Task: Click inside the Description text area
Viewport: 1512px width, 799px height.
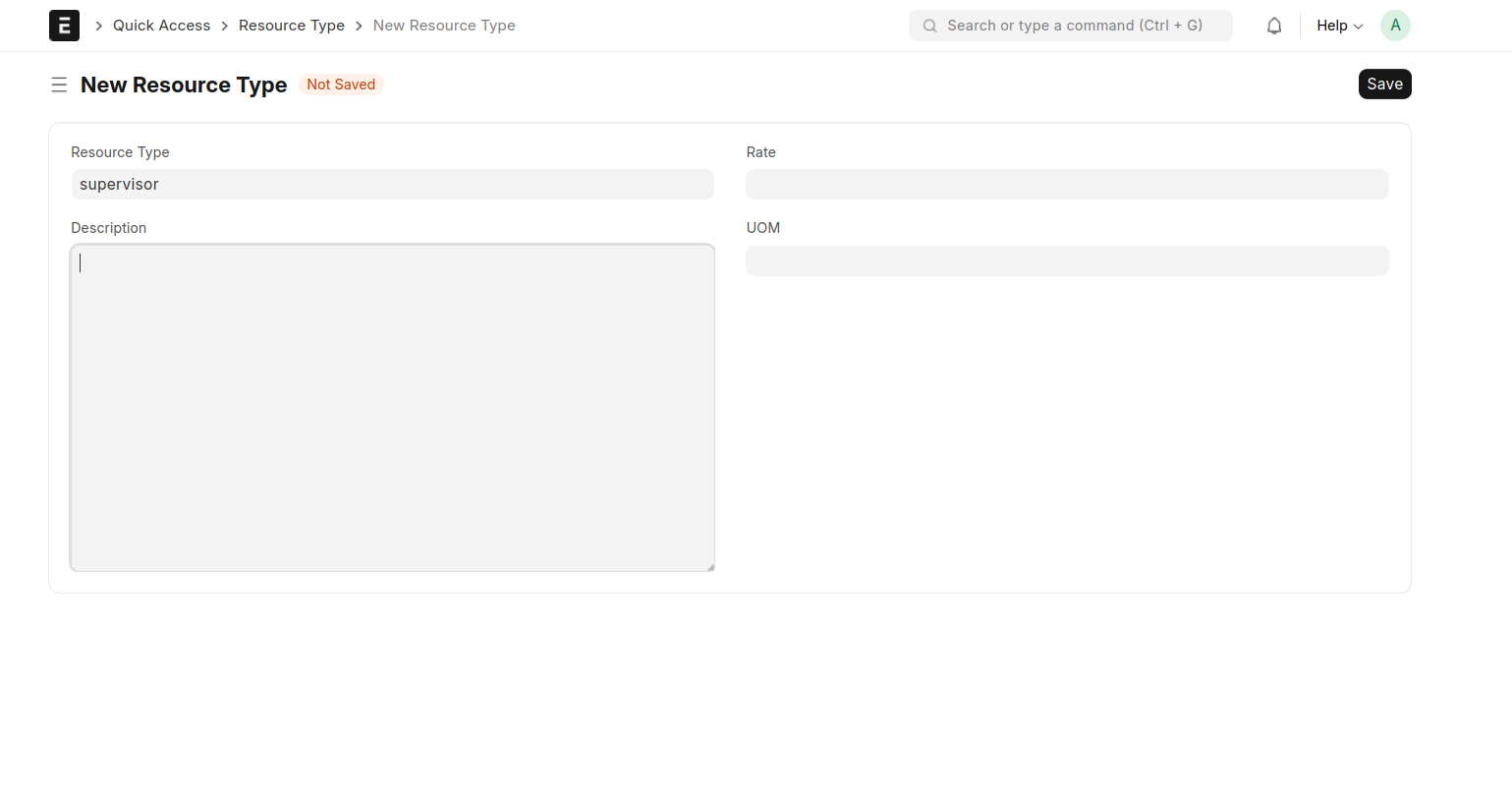Action: tap(392, 408)
